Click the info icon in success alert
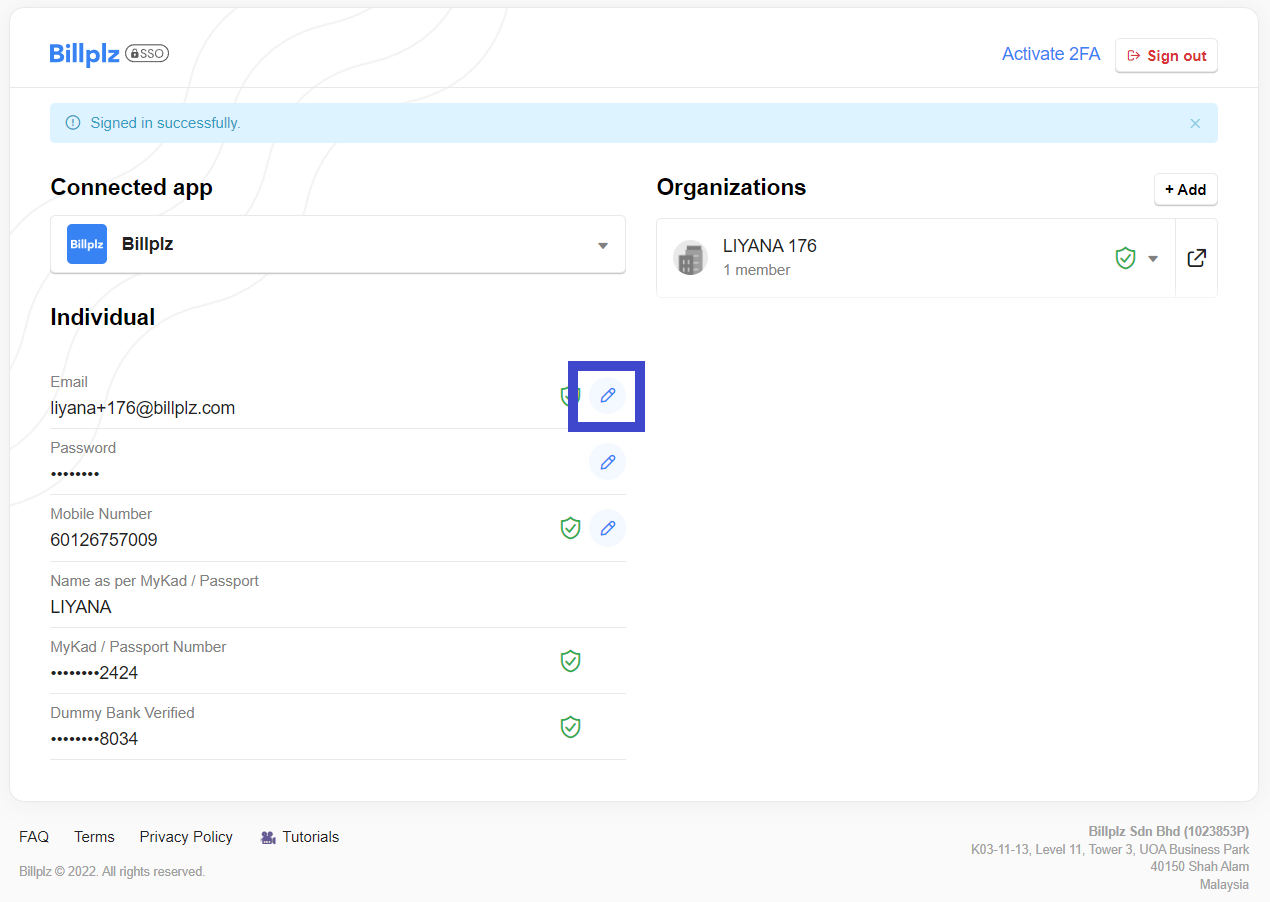The image size is (1270, 902). coord(73,123)
